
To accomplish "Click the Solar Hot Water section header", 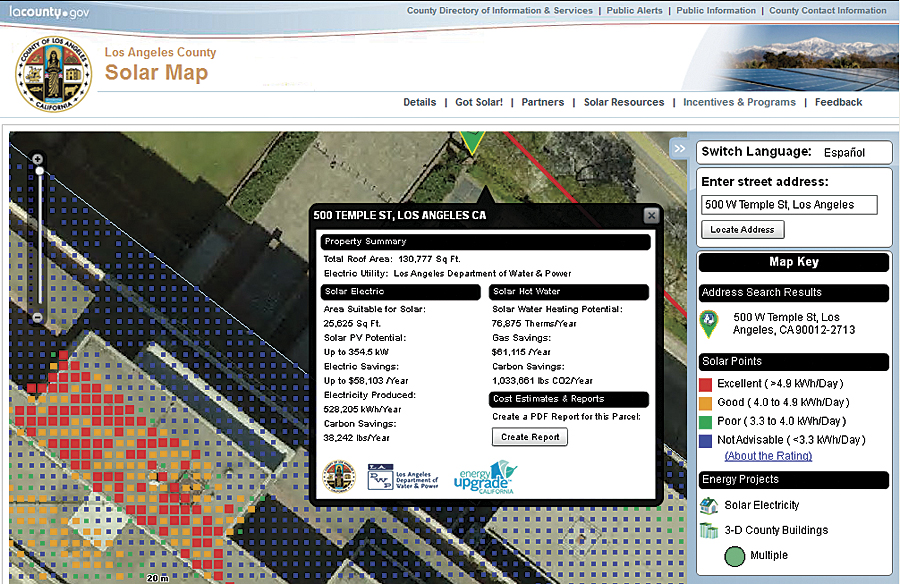I will [569, 292].
